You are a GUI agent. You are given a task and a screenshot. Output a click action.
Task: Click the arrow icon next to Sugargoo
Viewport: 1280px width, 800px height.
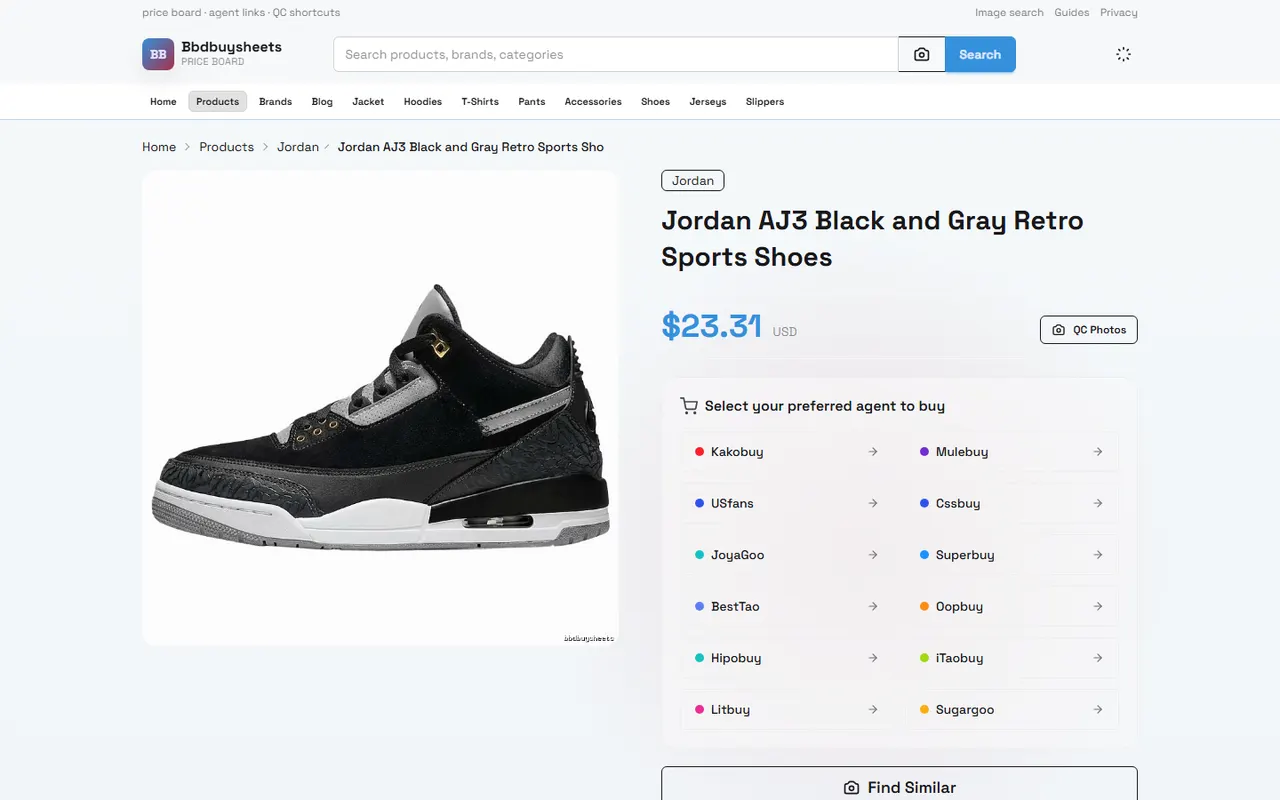tap(1098, 710)
